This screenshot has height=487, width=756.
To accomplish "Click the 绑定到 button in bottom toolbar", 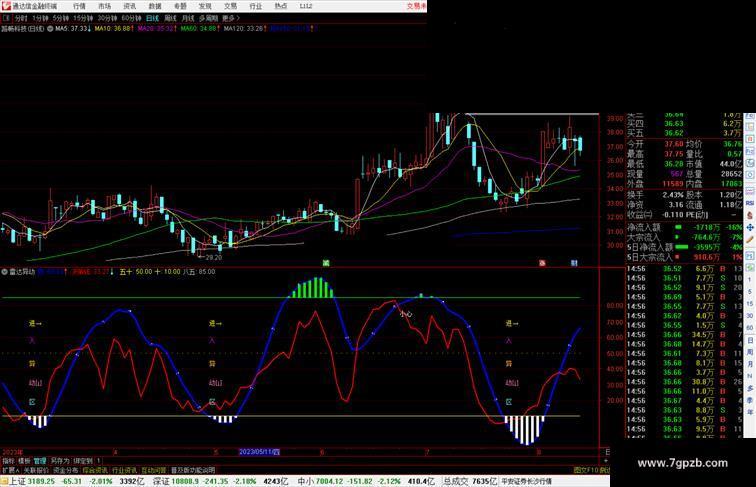I will pyautogui.click(x=83, y=461).
